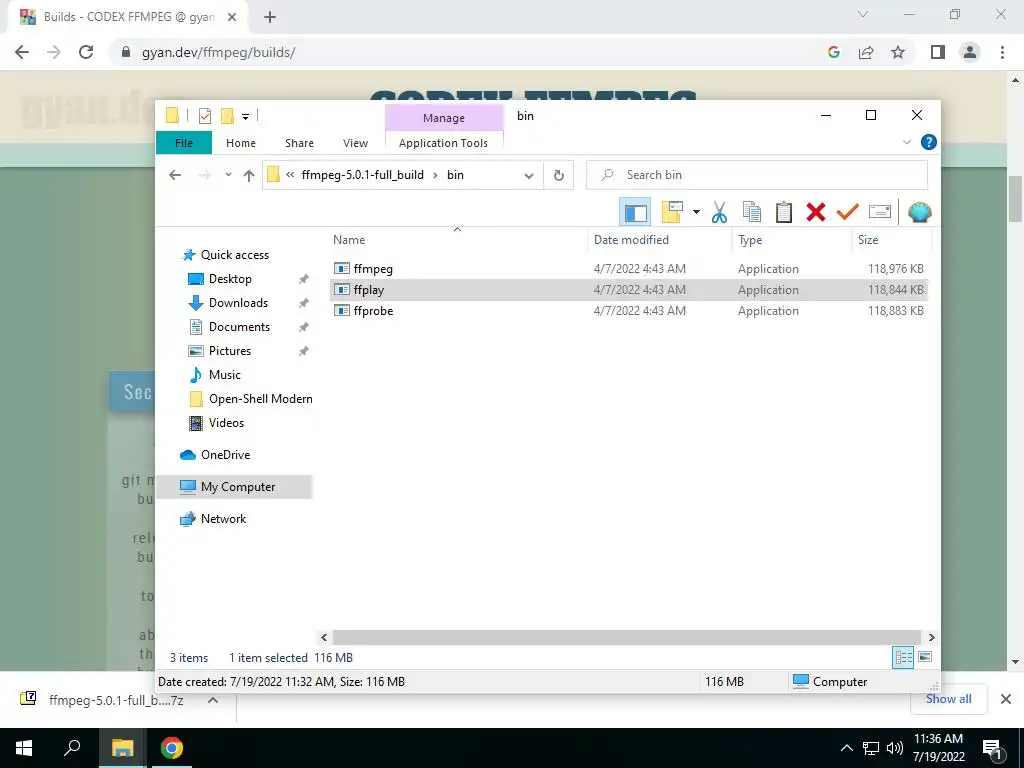Show hidden parent path chevrons in address bar
Viewport: 1024px width, 768px height.
click(x=290, y=175)
